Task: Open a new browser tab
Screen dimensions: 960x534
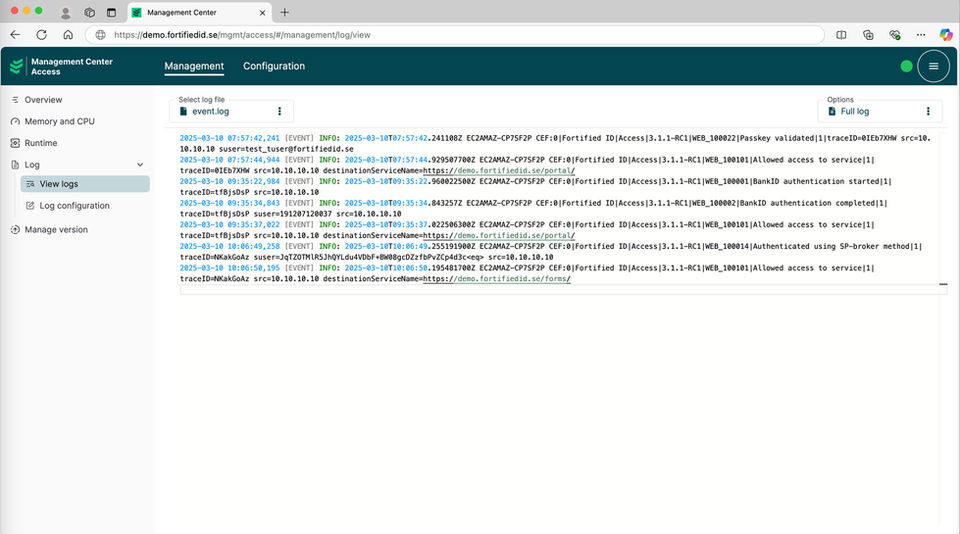Action: coord(285,12)
